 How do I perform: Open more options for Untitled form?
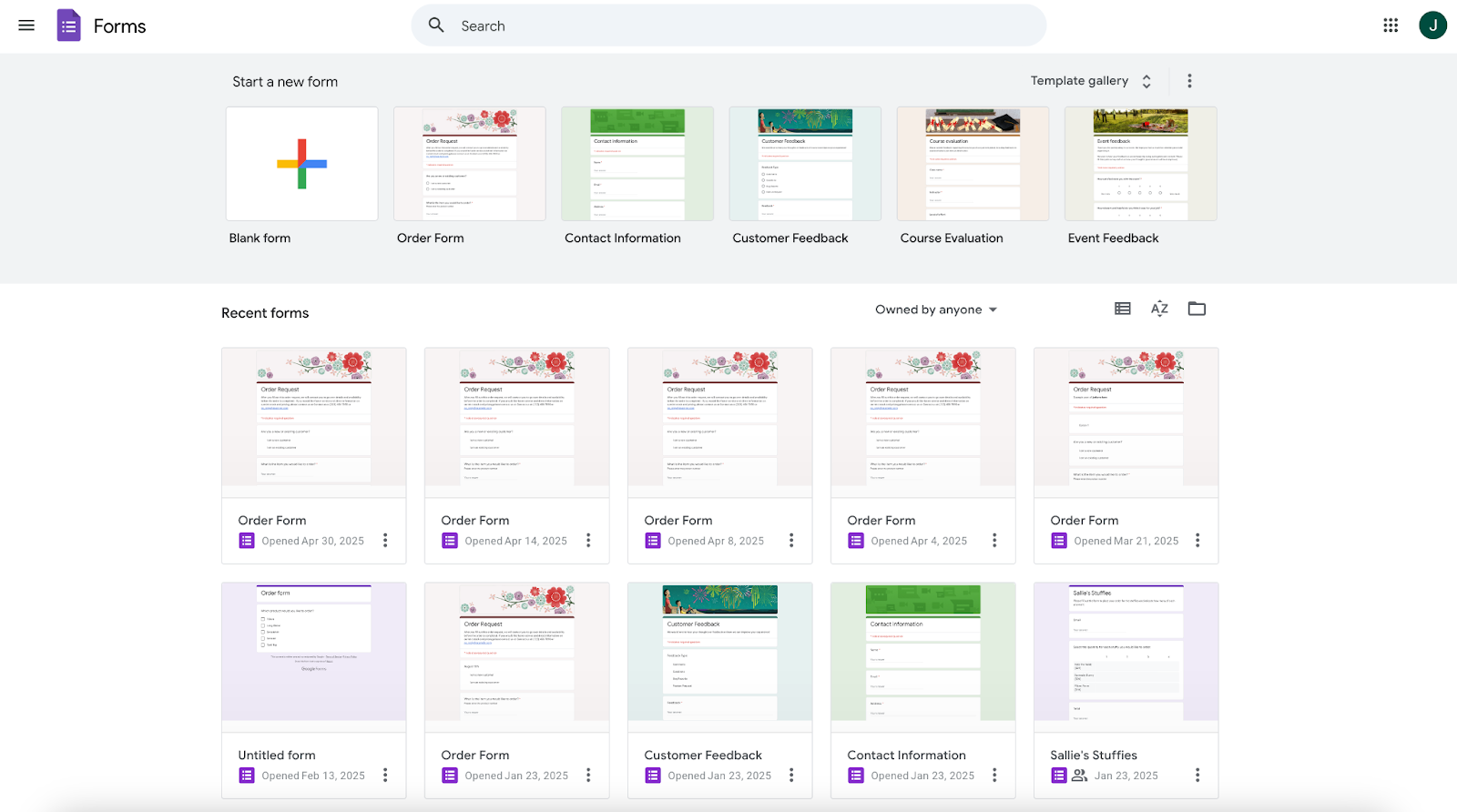[385, 776]
